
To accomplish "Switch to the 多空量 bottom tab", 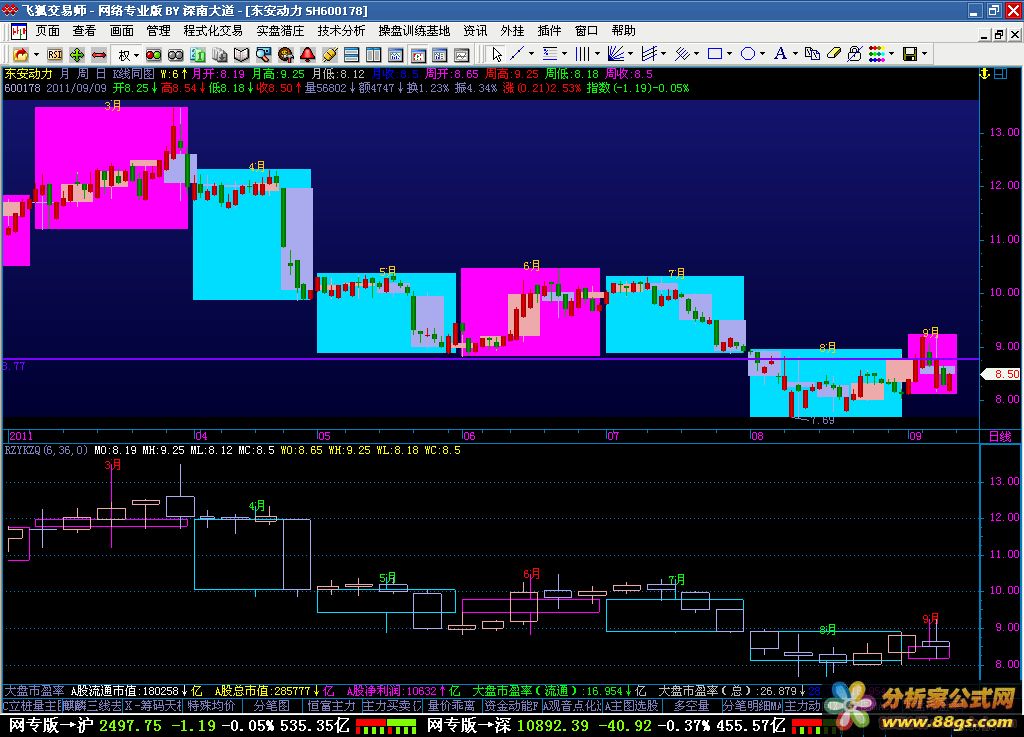I will coord(692,706).
